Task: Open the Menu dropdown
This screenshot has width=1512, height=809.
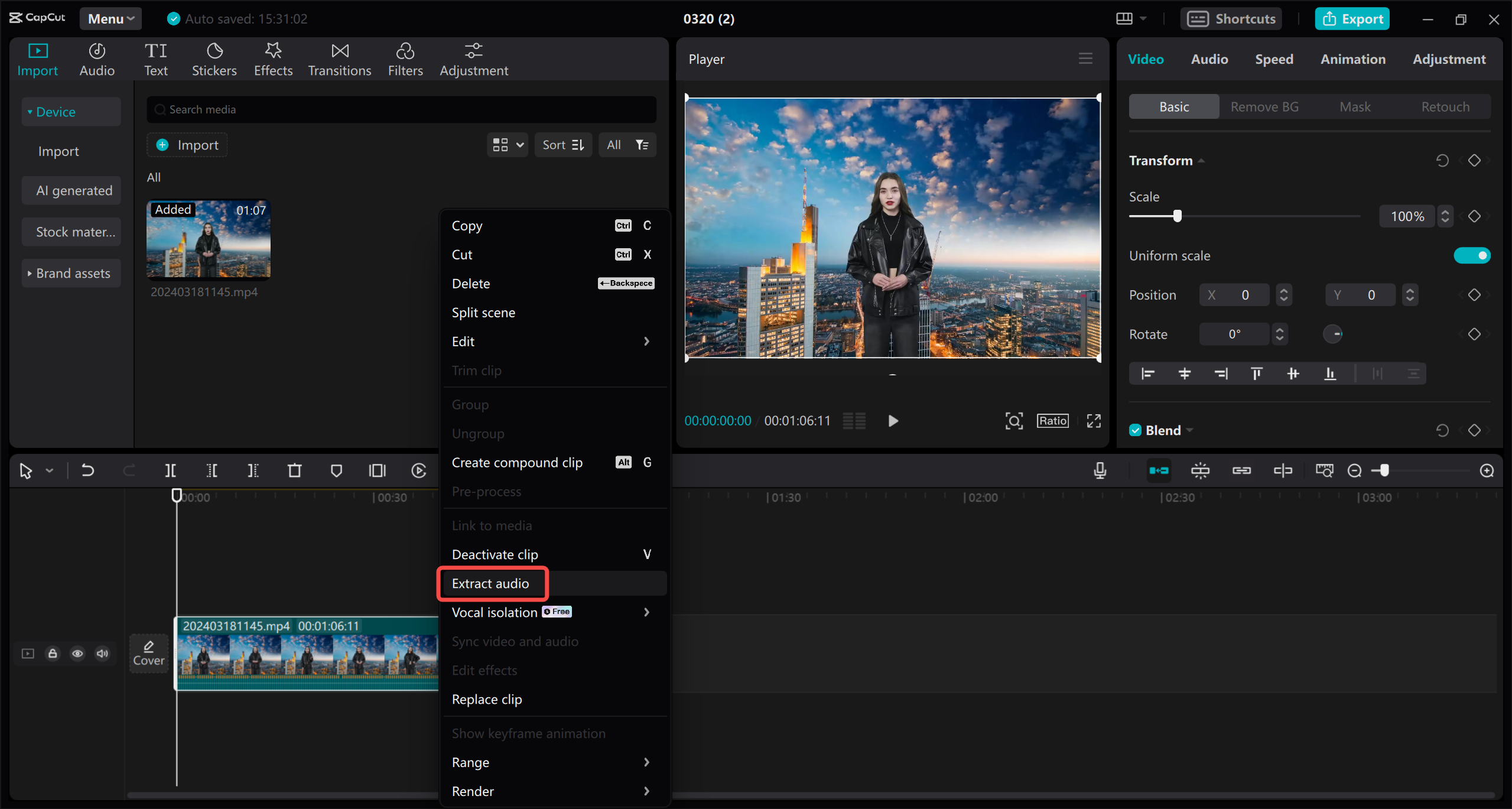Action: click(110, 18)
